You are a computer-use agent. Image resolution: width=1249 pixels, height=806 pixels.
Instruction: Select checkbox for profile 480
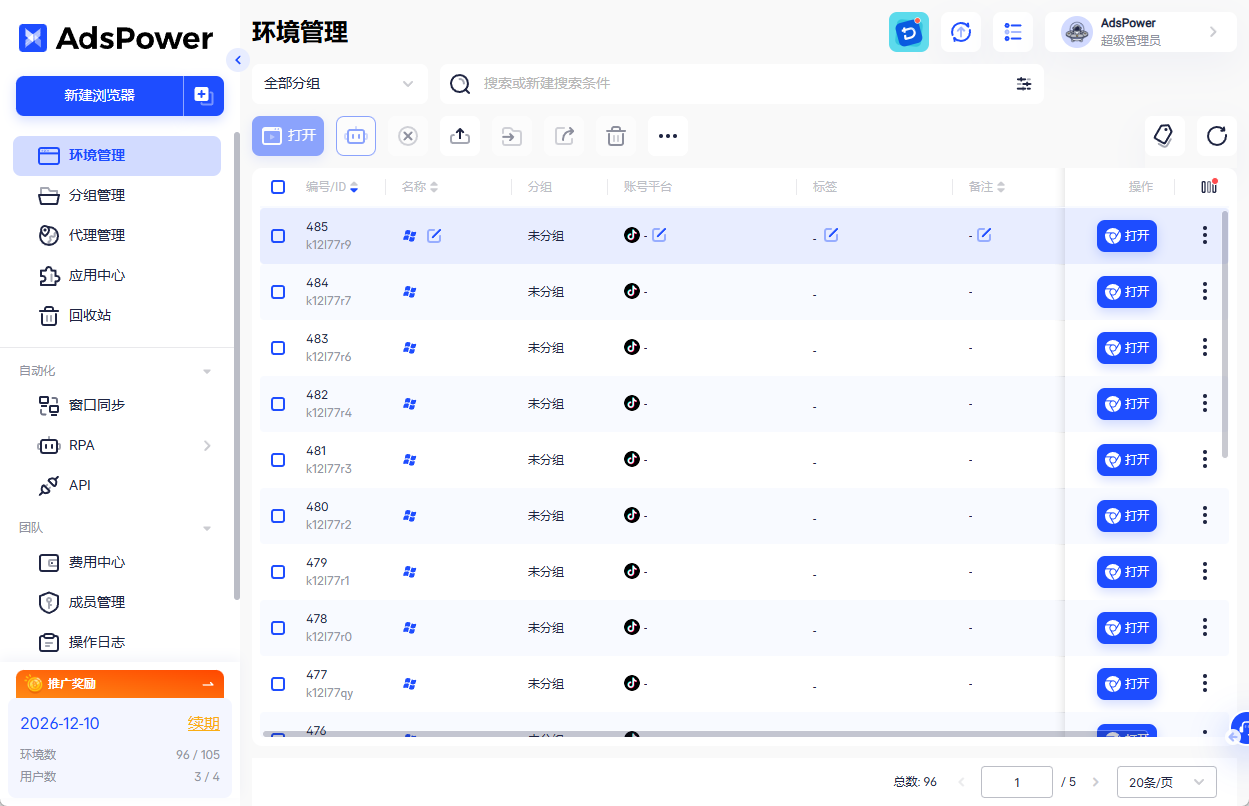(278, 516)
